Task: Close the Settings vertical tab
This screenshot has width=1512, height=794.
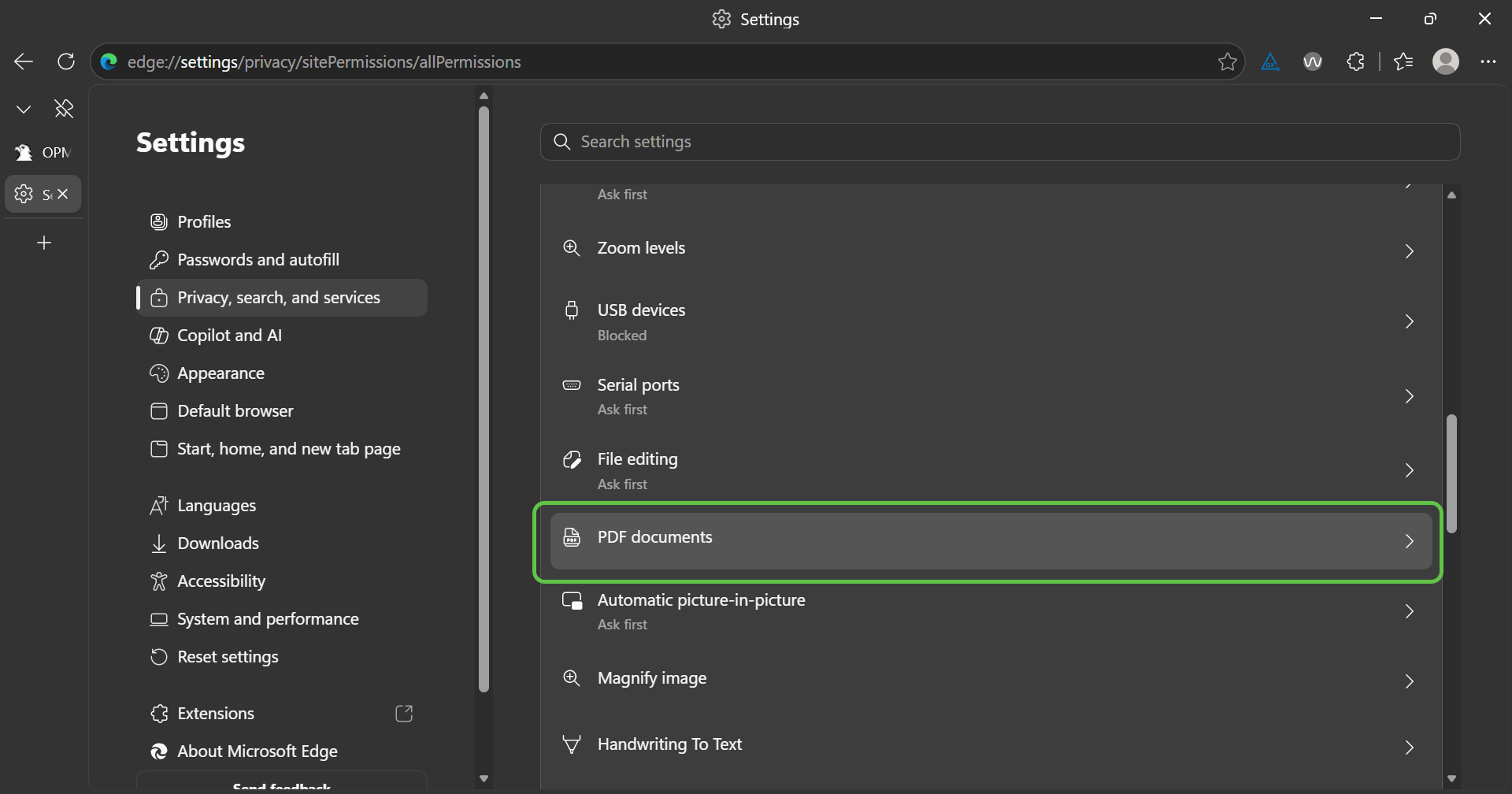Action: pos(63,194)
